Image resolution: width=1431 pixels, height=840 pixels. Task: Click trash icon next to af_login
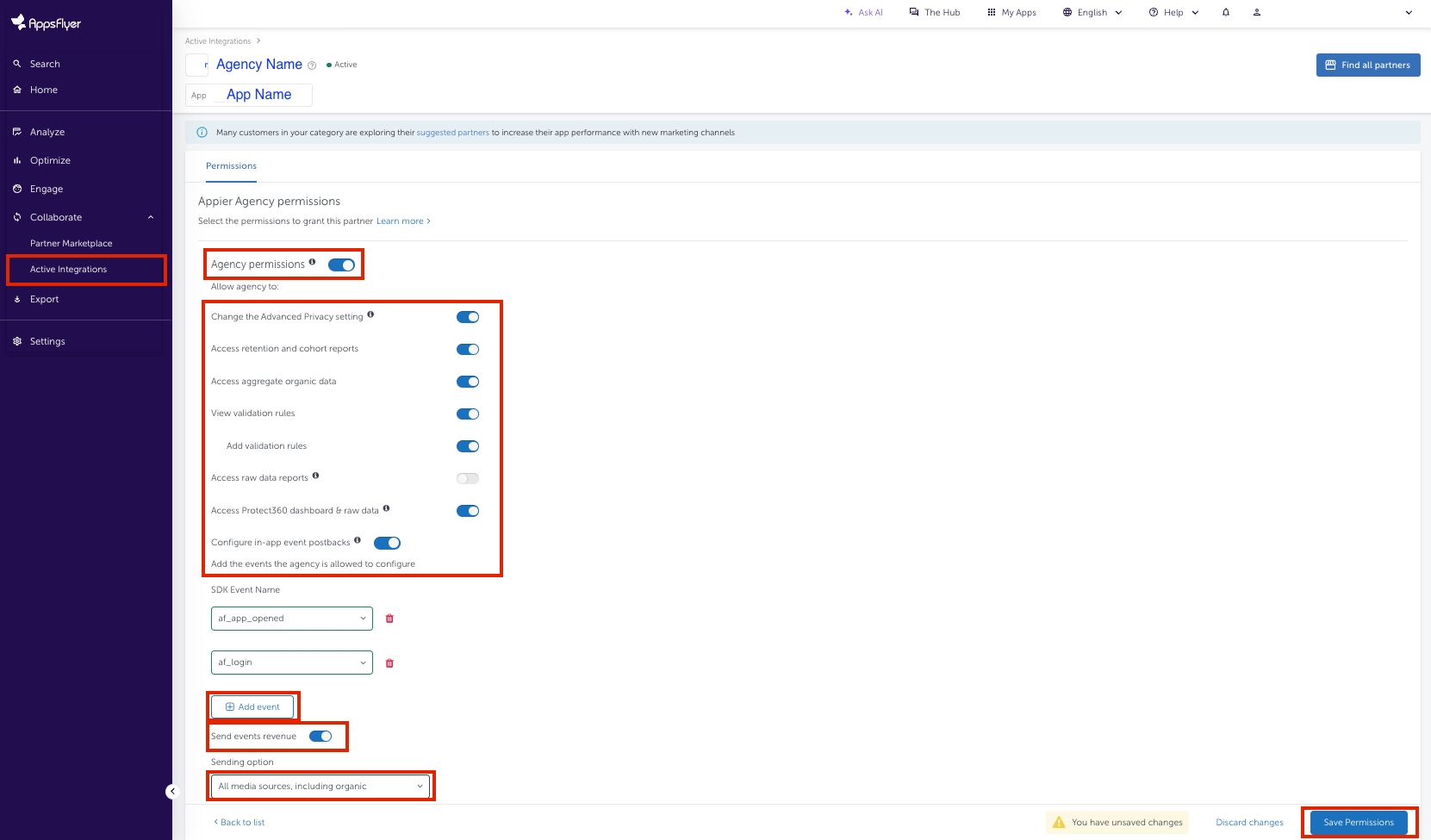tap(389, 663)
